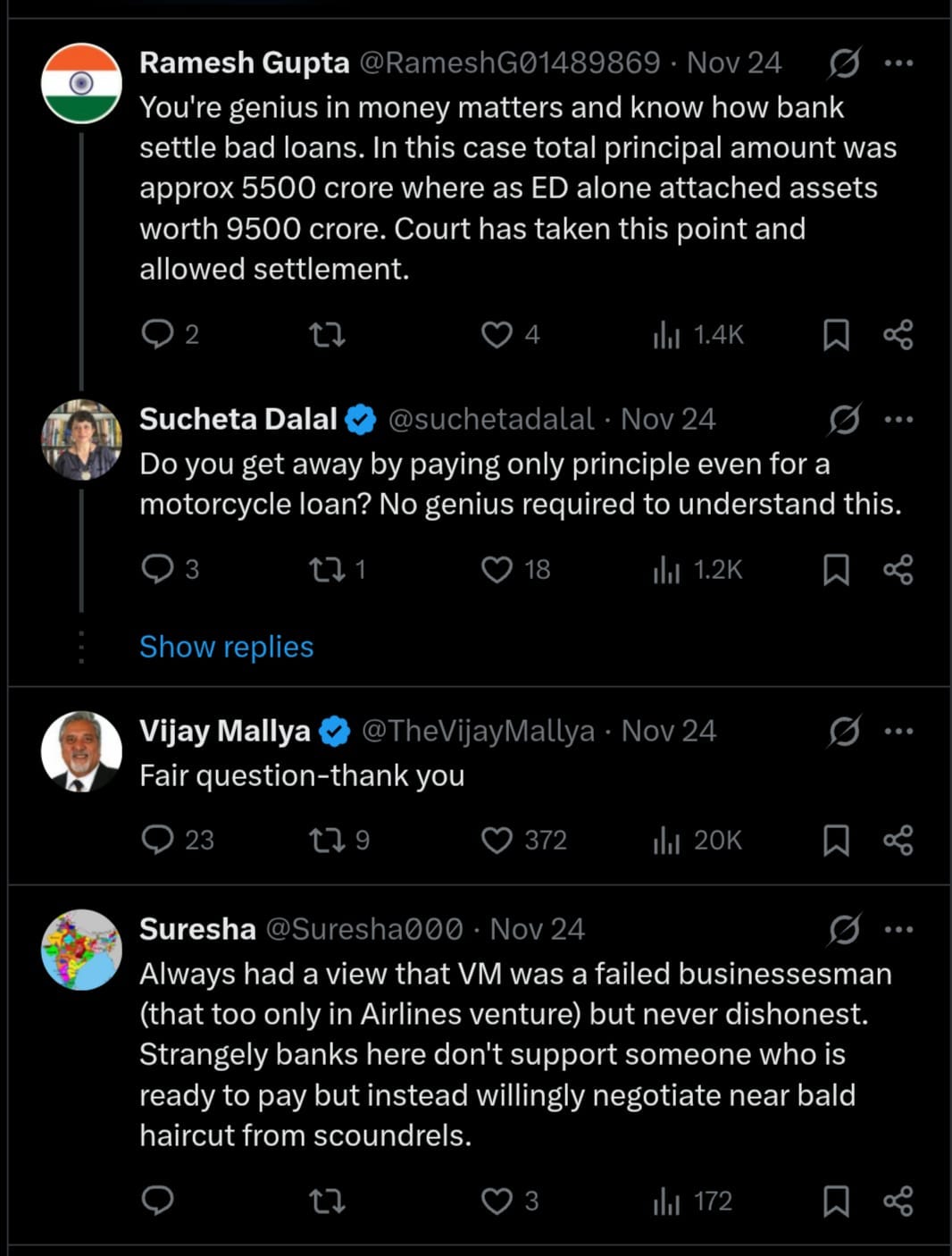Open Suresha's Nov 24 timestamp
This screenshot has width=952, height=1256.
tap(538, 930)
